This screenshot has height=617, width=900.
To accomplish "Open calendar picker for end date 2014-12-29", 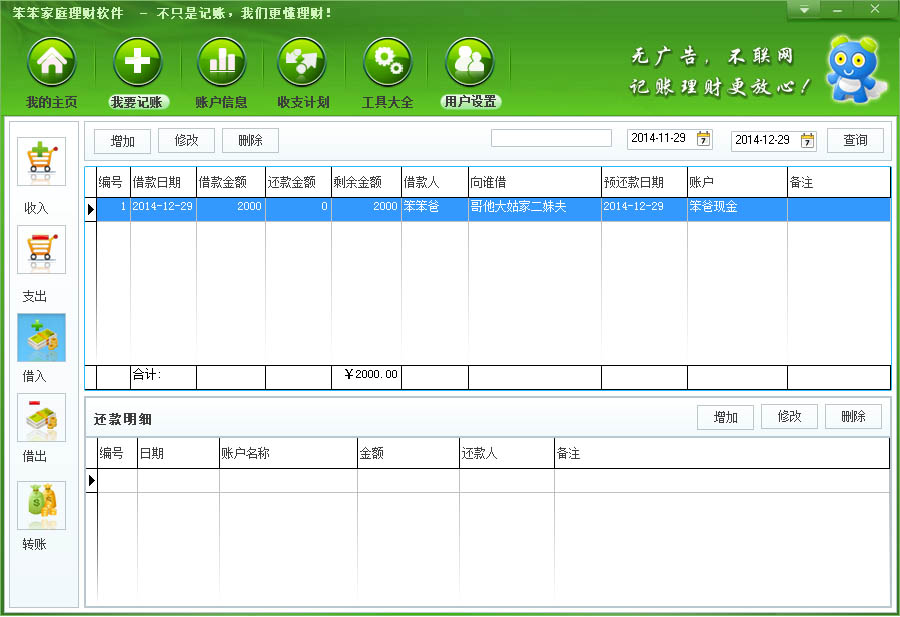I will (807, 140).
